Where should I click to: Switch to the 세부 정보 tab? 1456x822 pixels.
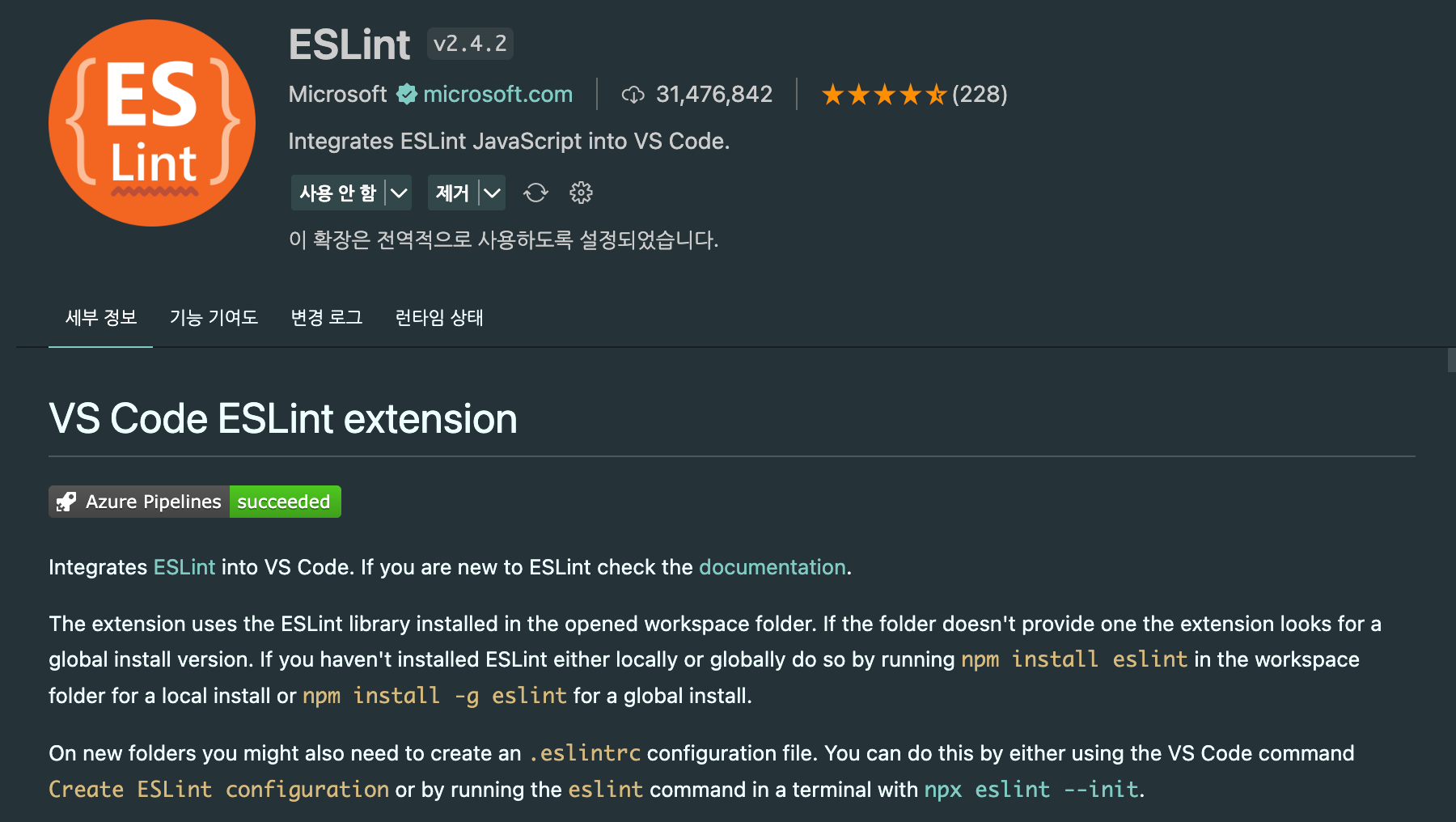click(x=100, y=317)
